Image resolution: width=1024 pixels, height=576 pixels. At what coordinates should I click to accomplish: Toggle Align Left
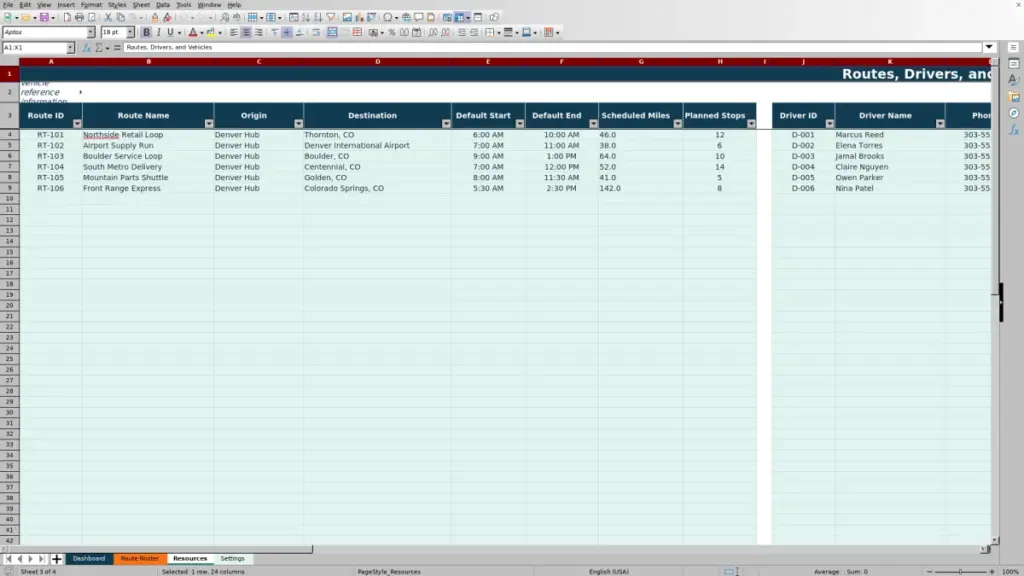(x=234, y=33)
